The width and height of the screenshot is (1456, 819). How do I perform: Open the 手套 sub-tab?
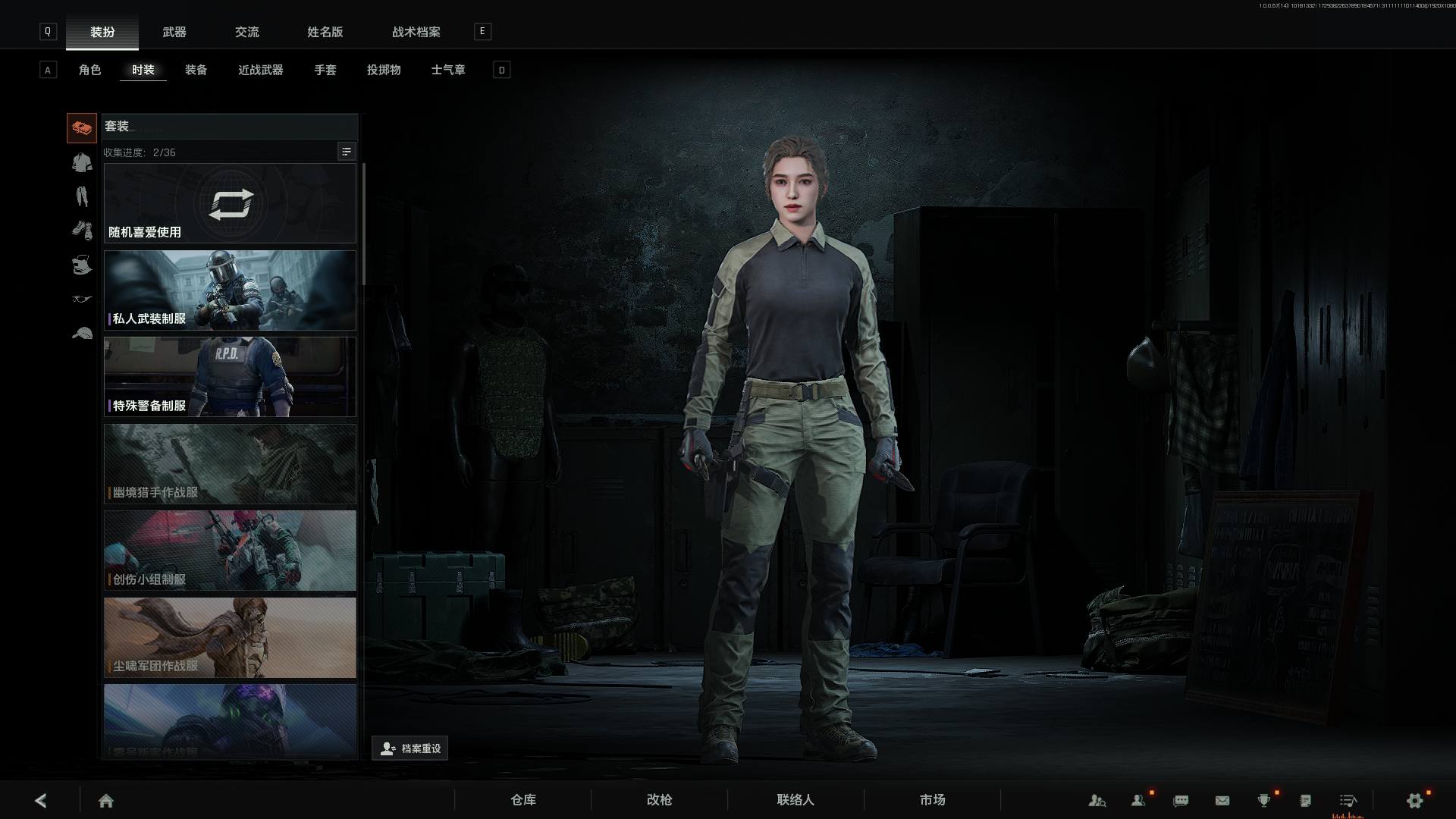325,70
